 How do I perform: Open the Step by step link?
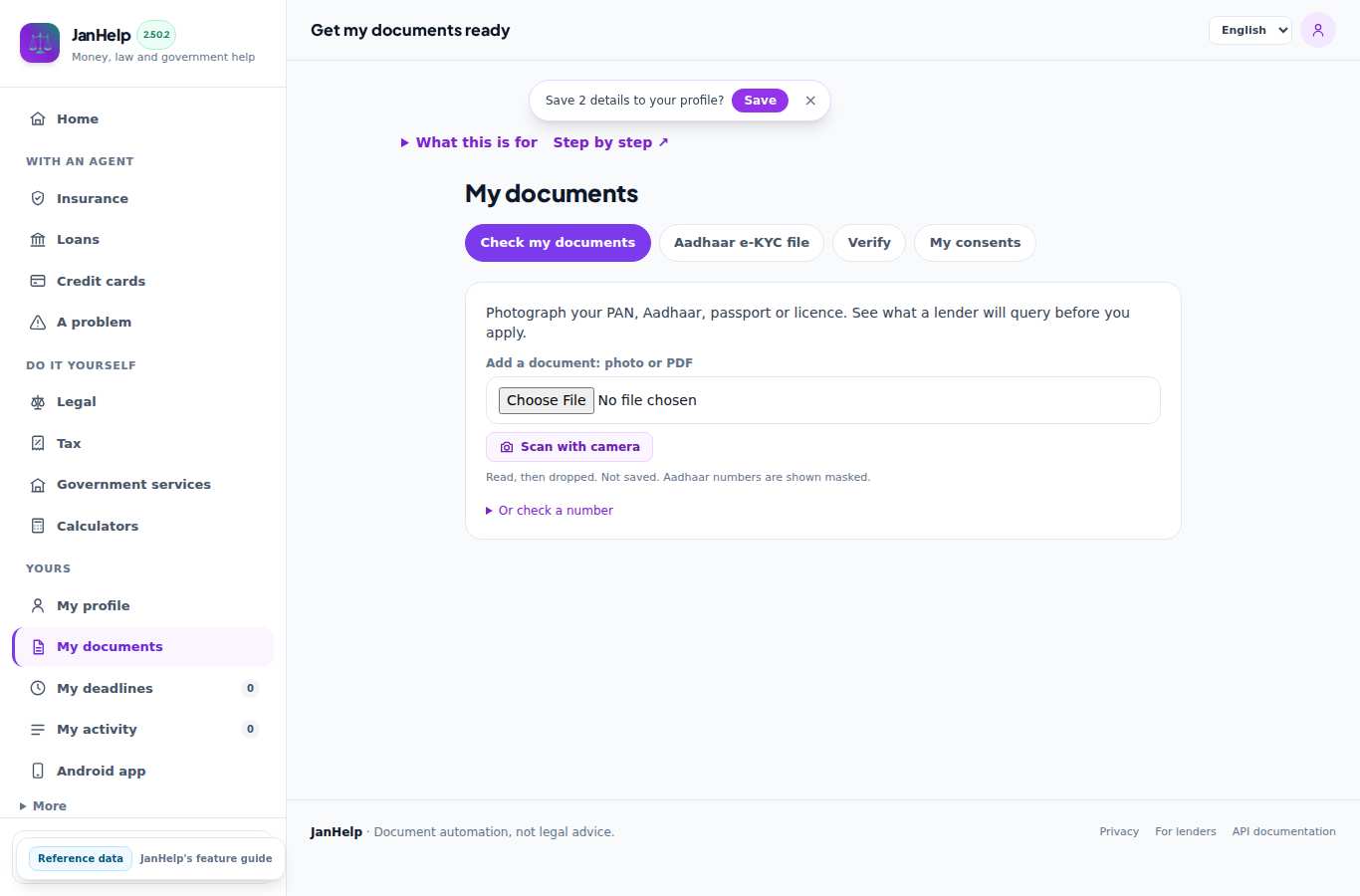click(611, 142)
